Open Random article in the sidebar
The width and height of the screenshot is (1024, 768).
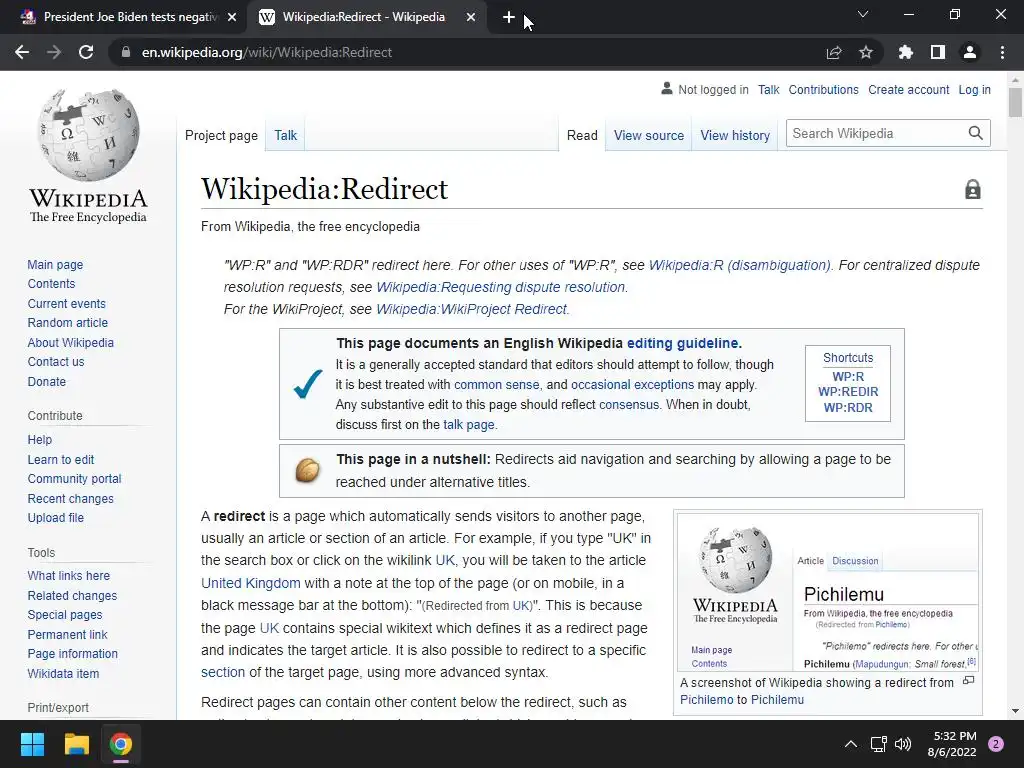[x=67, y=323]
